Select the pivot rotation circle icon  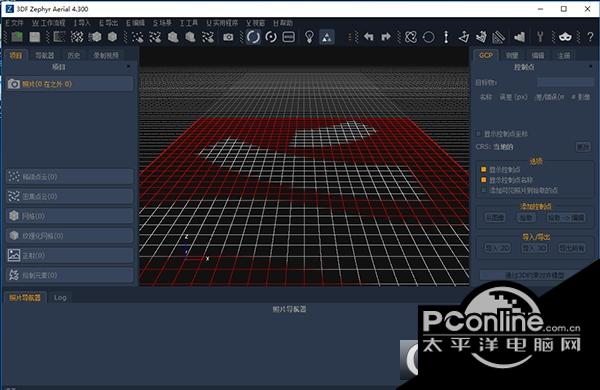point(271,37)
